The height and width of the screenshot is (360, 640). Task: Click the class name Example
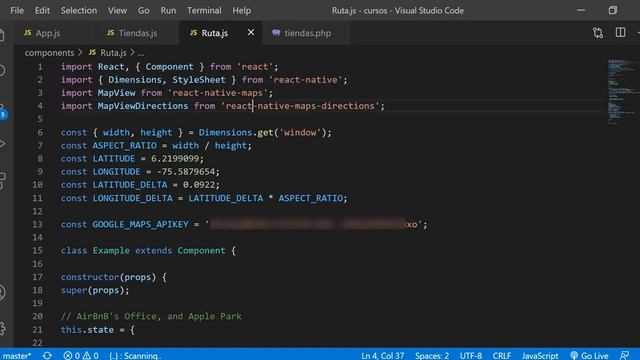(x=111, y=250)
